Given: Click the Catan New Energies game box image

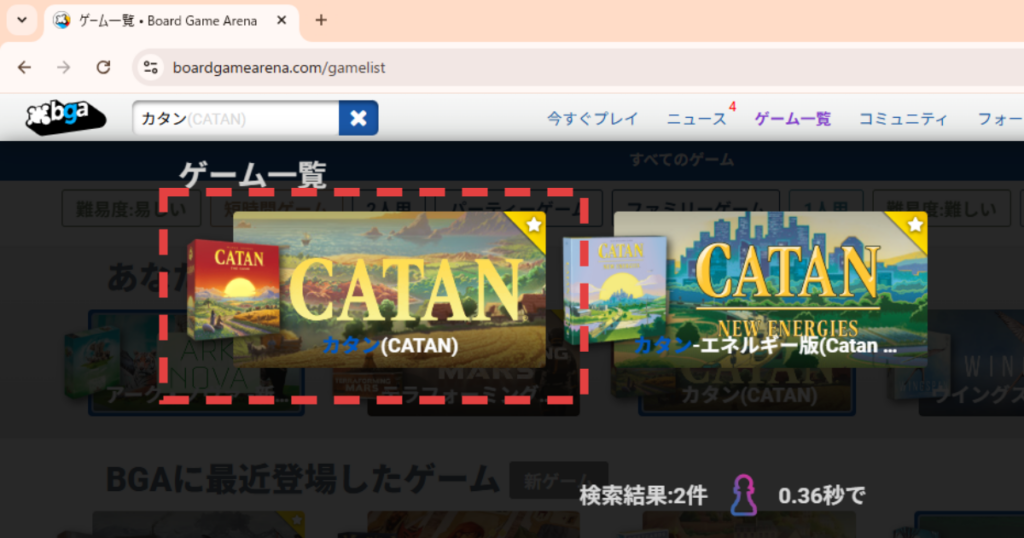Looking at the screenshot, I should 615,289.
